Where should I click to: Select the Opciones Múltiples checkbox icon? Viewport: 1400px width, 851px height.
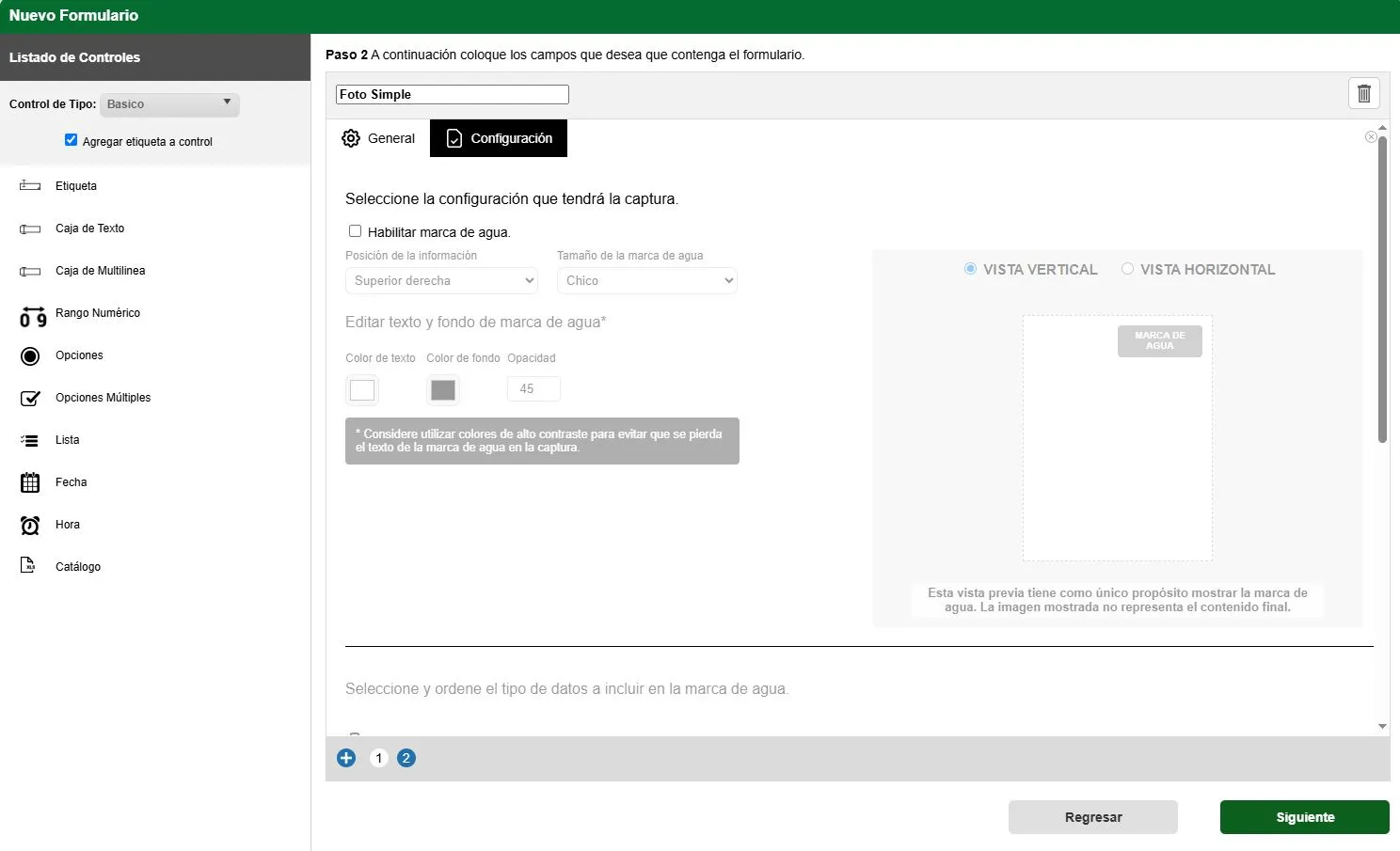[30, 398]
